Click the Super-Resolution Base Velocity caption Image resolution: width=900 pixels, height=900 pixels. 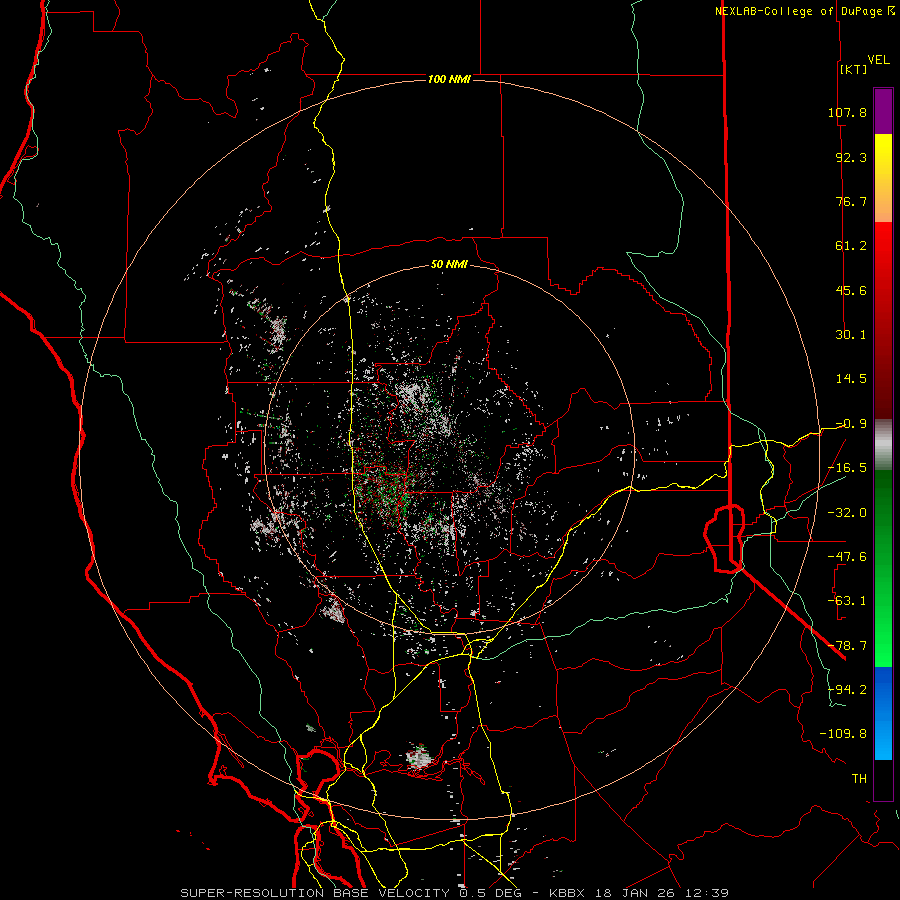pos(454,893)
